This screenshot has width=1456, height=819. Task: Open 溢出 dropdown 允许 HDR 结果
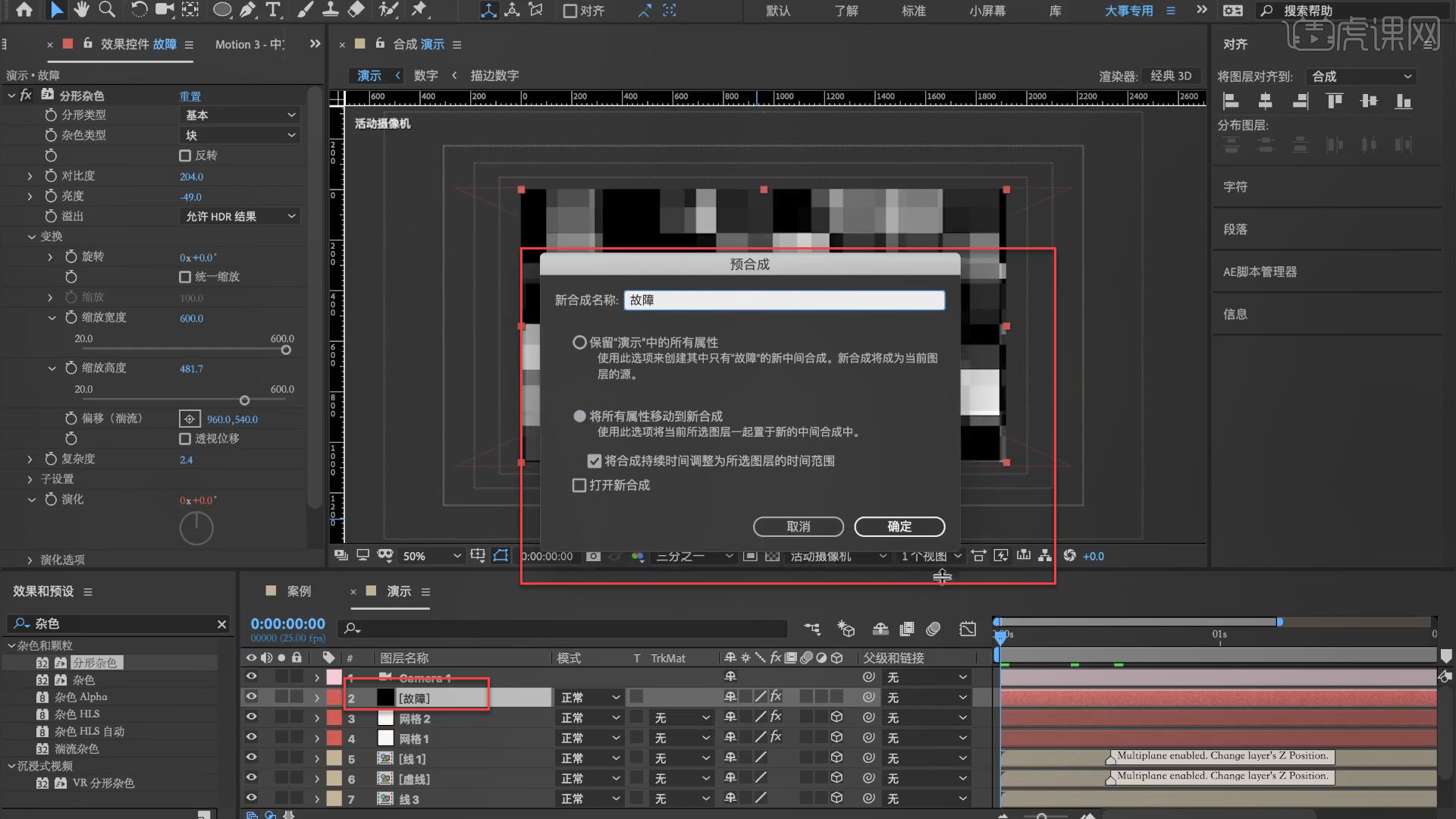tap(240, 216)
